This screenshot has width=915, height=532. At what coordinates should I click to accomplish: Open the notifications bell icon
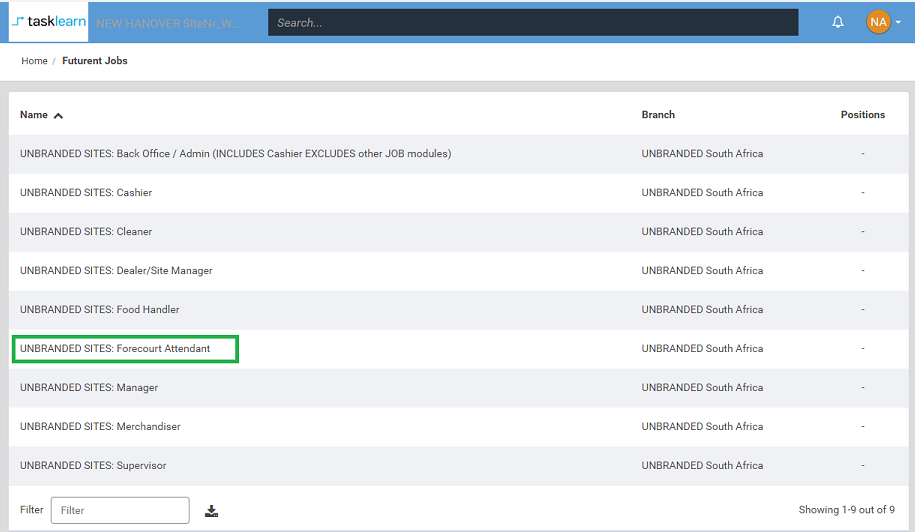[837, 22]
